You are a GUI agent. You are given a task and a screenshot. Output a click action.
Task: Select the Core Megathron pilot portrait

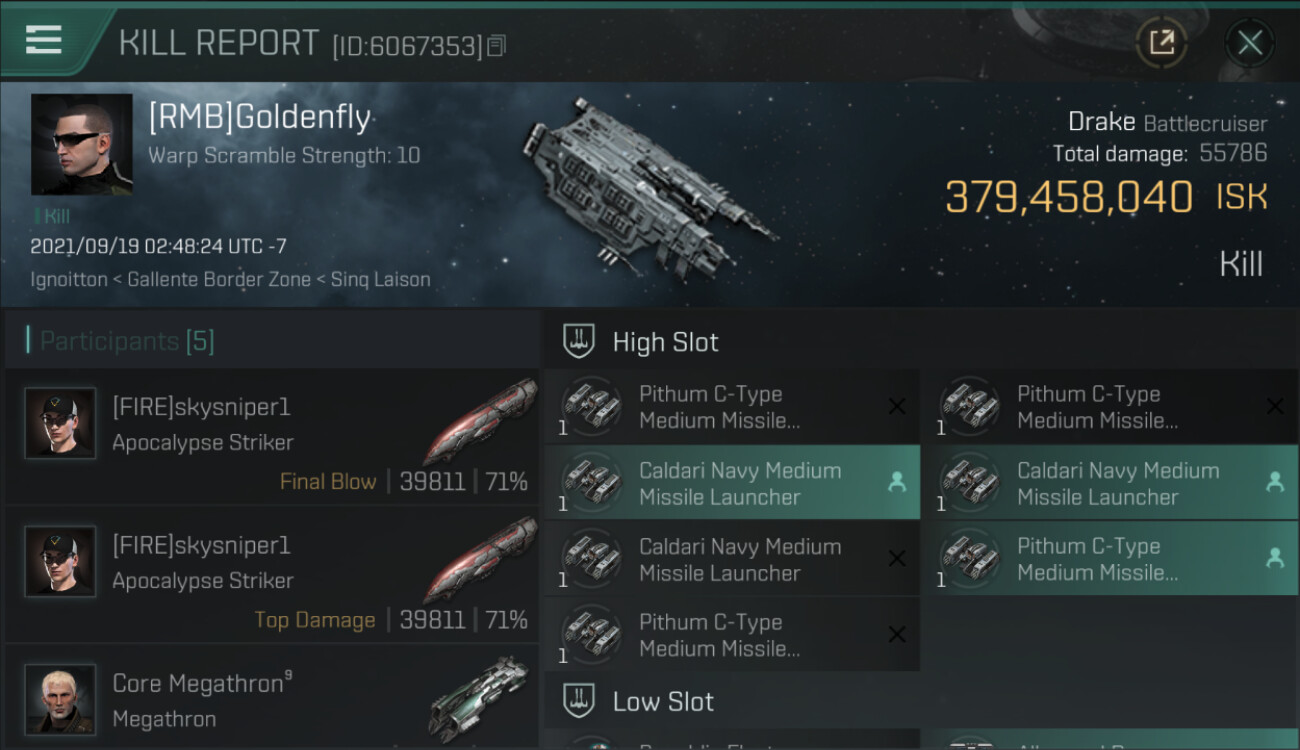click(60, 699)
